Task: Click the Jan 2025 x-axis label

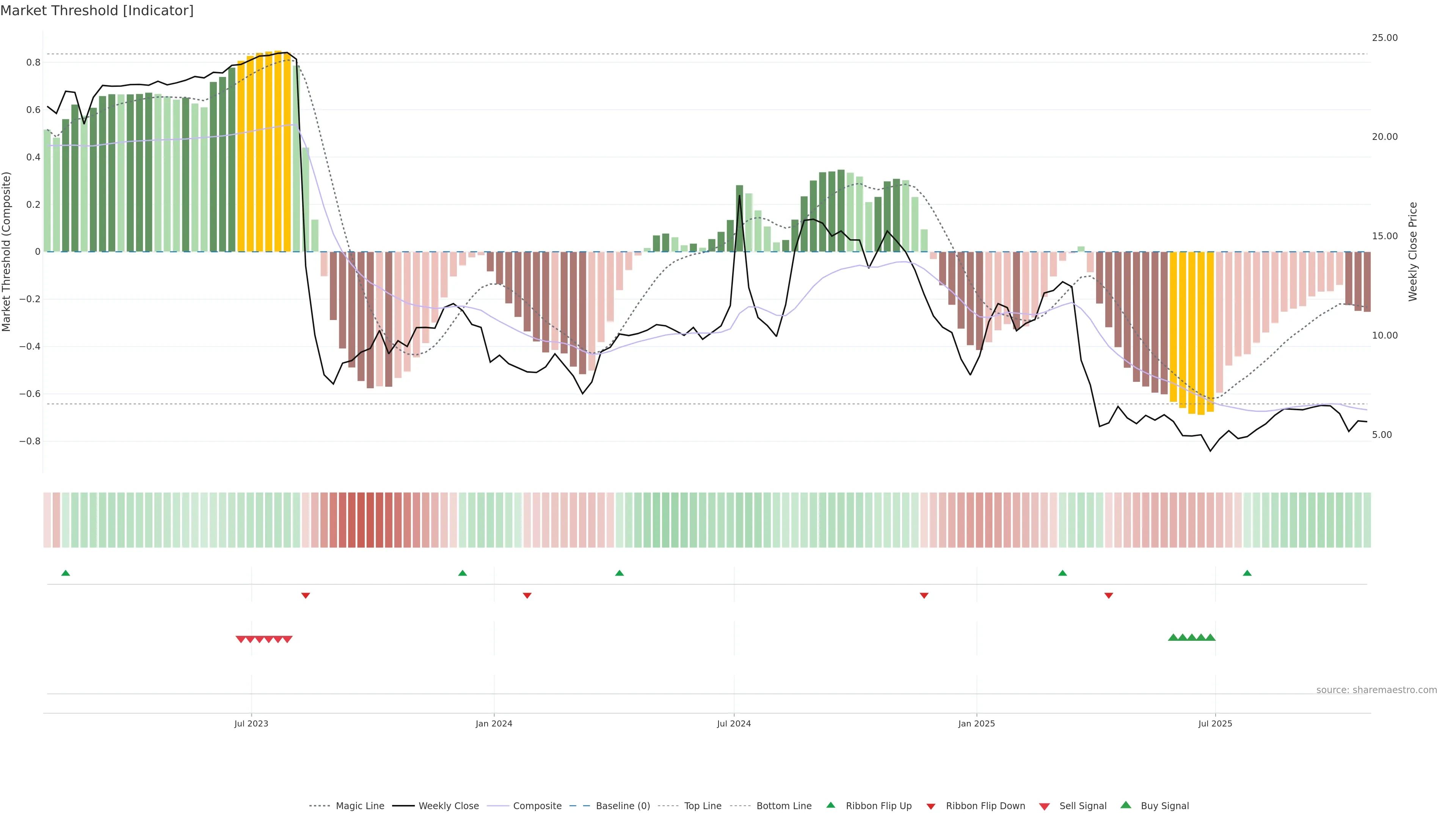Action: pos(976,723)
